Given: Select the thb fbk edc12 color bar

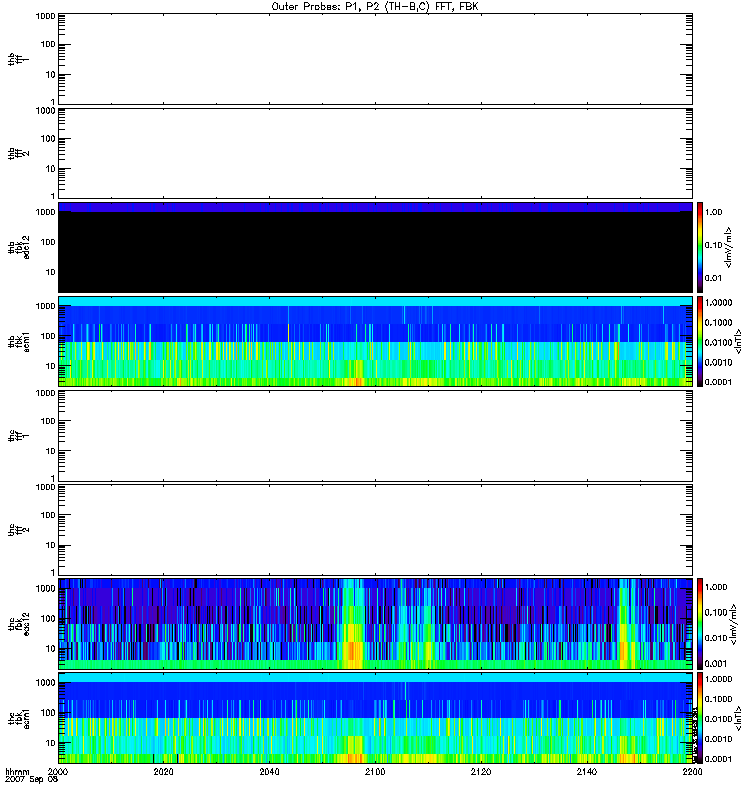Looking at the screenshot, I should pos(700,247).
